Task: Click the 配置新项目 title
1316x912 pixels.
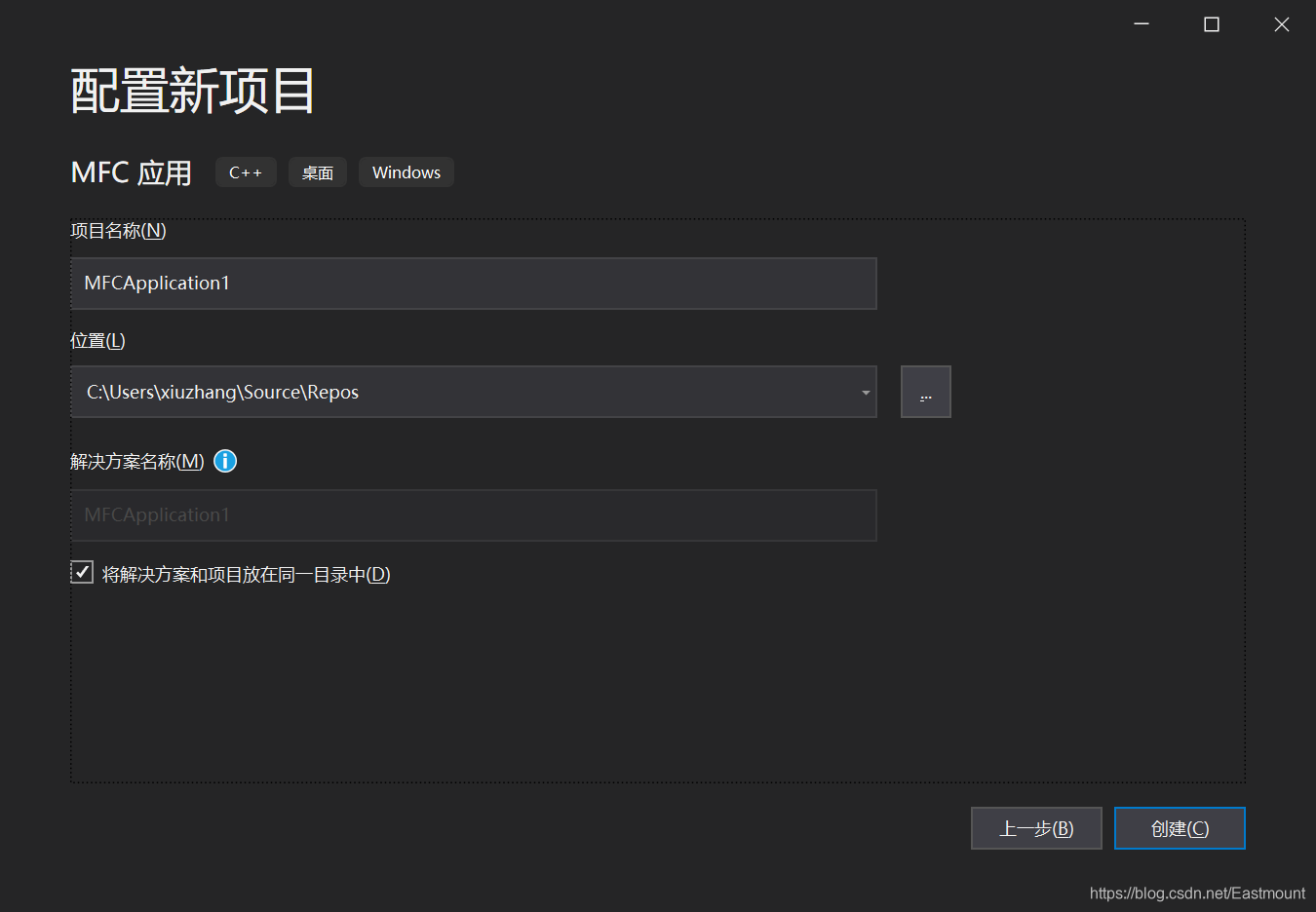Action: click(193, 92)
